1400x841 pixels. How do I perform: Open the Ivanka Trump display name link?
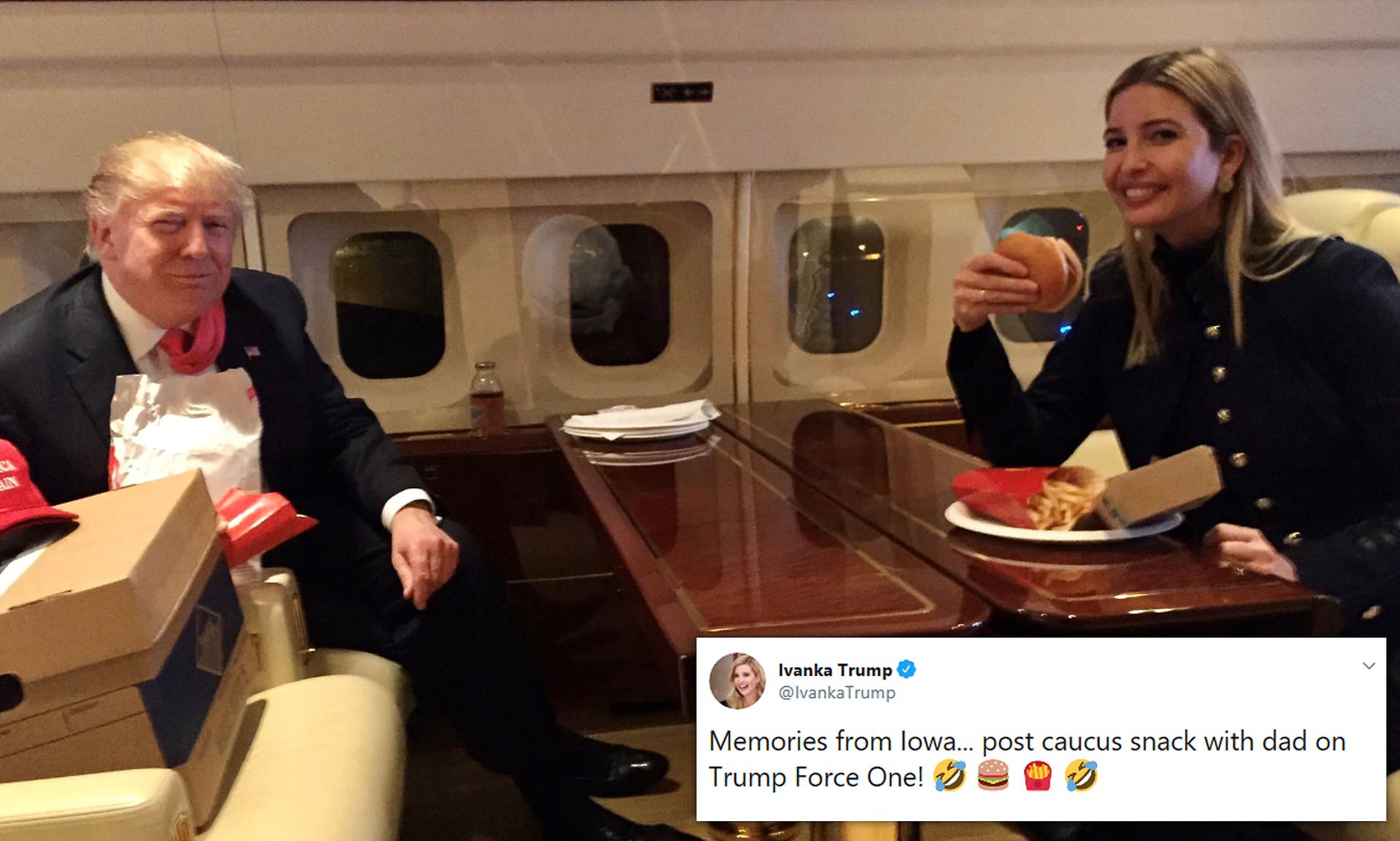tap(835, 670)
